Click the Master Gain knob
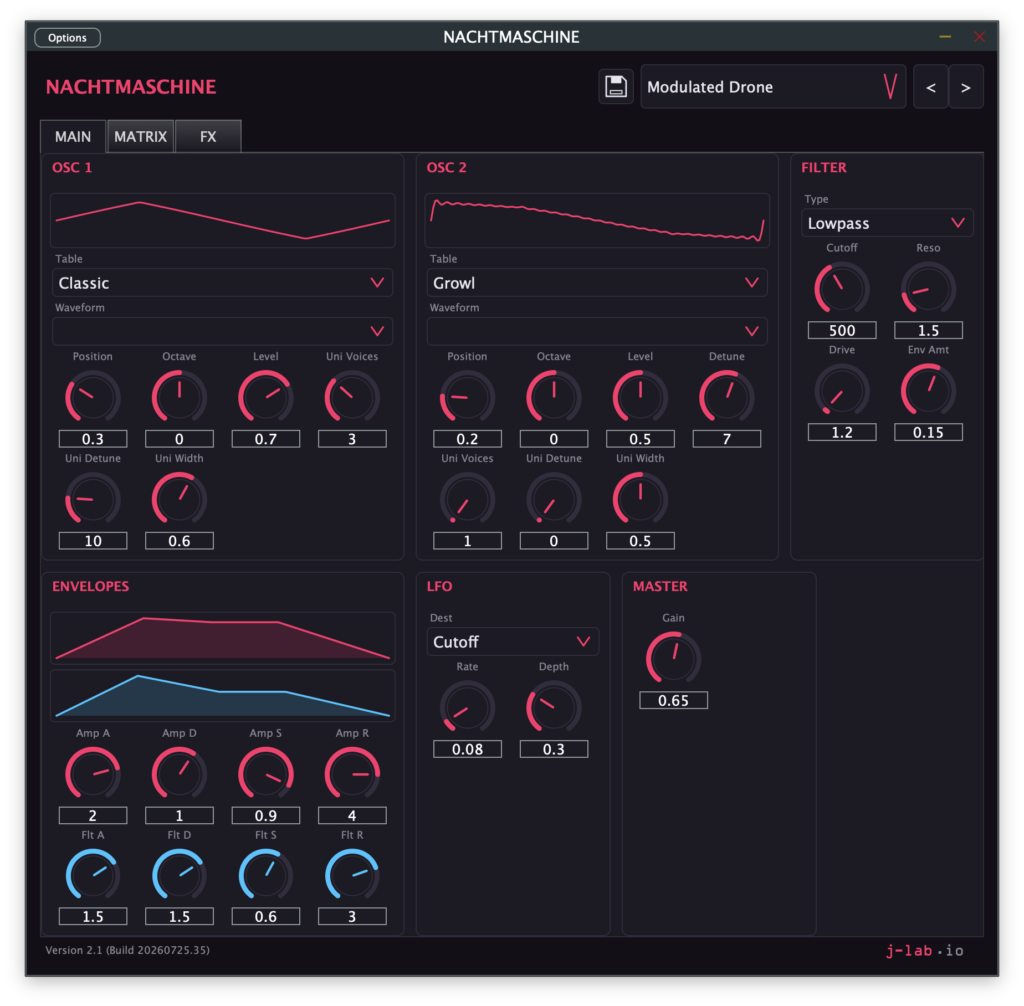This screenshot has height=1006, width=1024. tap(673, 658)
